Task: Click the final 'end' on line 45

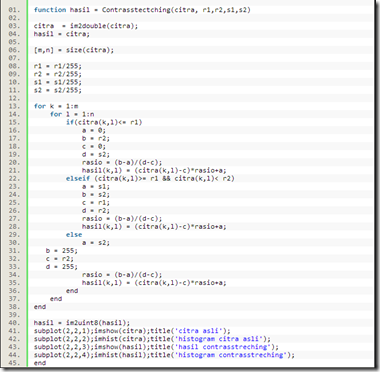Action: click(x=40, y=362)
